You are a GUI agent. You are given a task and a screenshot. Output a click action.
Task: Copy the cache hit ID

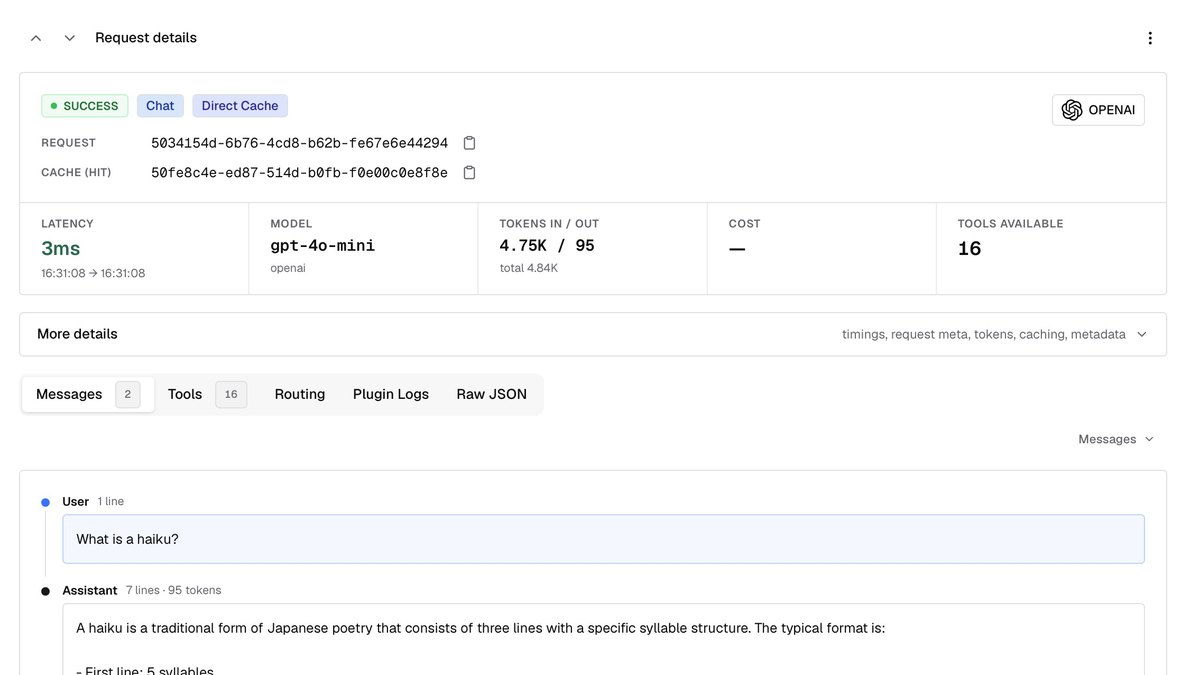click(x=469, y=173)
